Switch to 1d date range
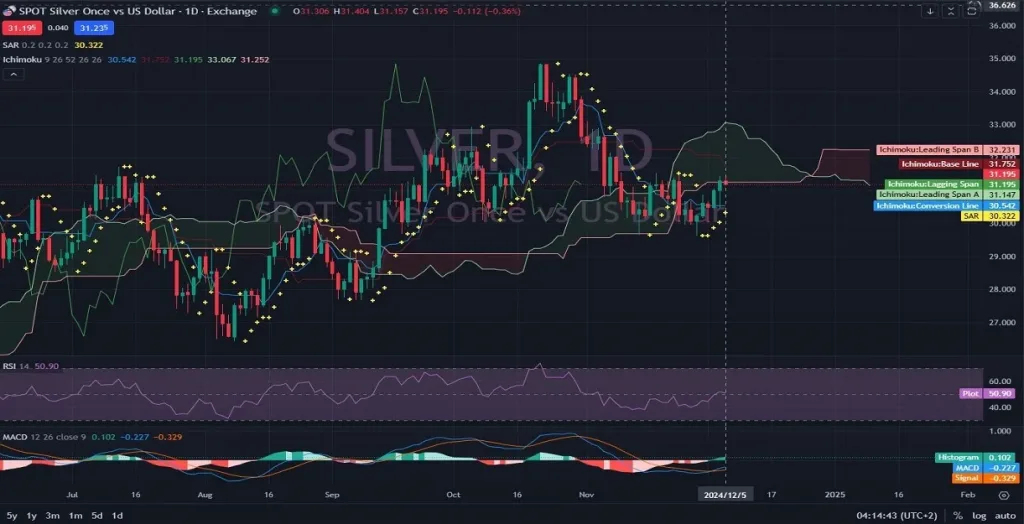The width and height of the screenshot is (1024, 524). [x=117, y=516]
